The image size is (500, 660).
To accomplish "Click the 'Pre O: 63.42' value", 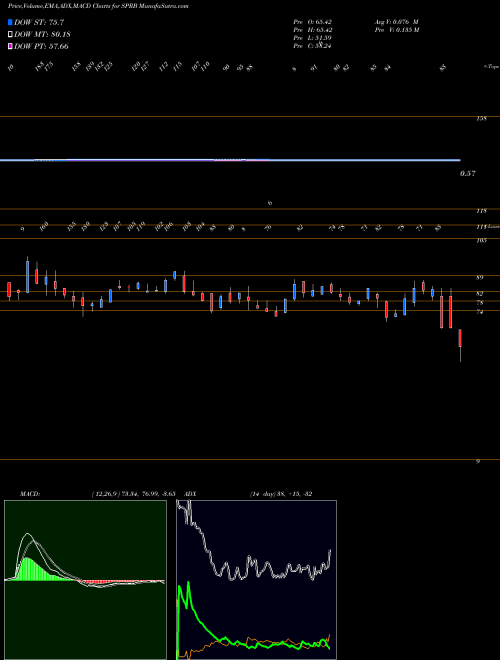I will coord(313,22).
